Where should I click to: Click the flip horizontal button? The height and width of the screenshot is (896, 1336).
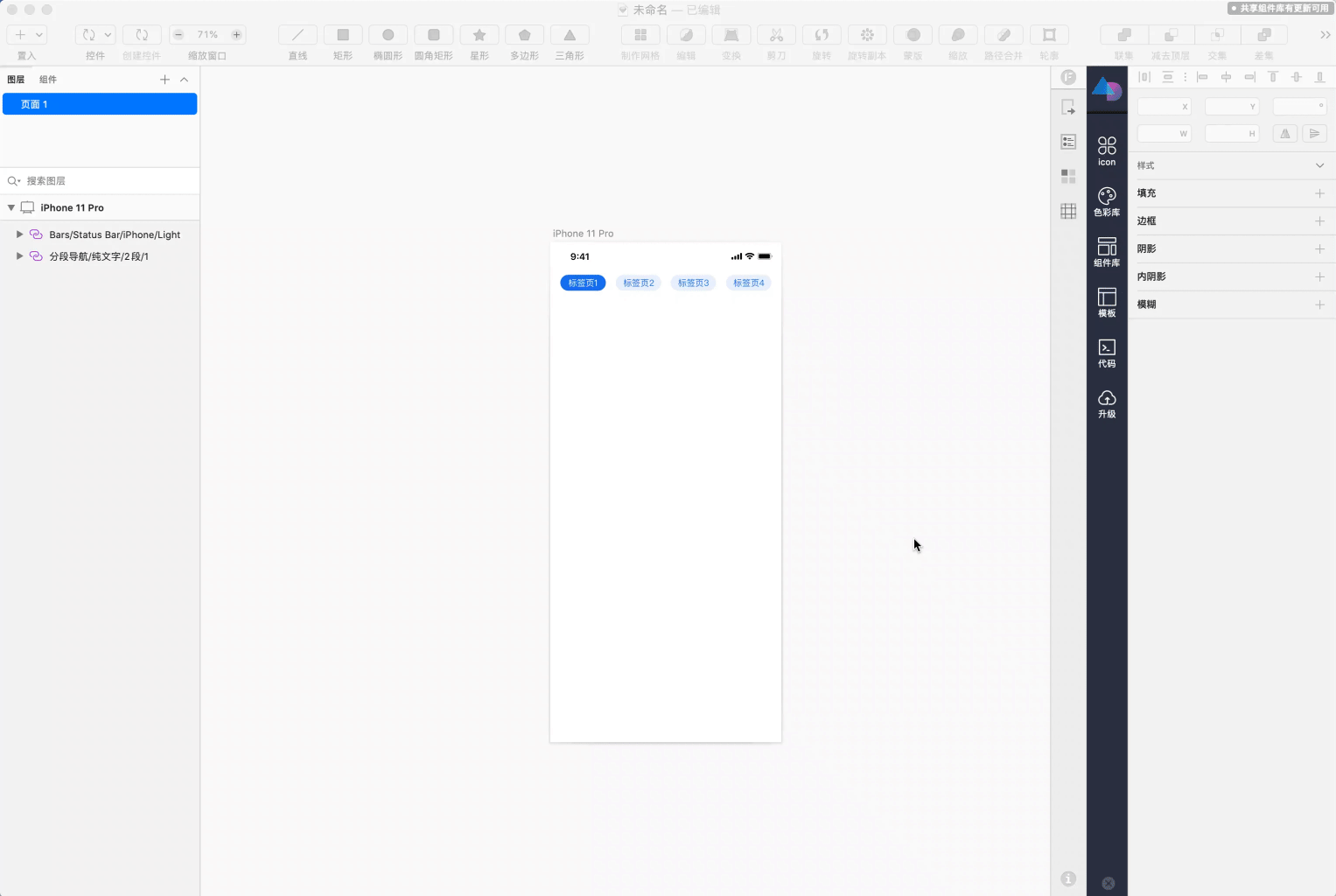pos(1285,134)
